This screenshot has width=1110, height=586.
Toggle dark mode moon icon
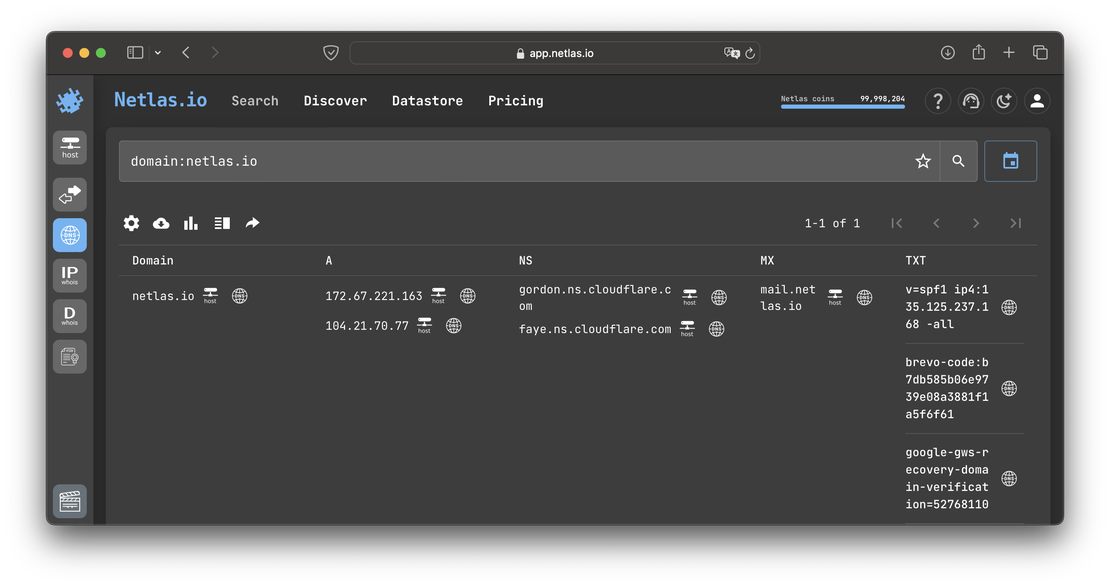[1003, 101]
